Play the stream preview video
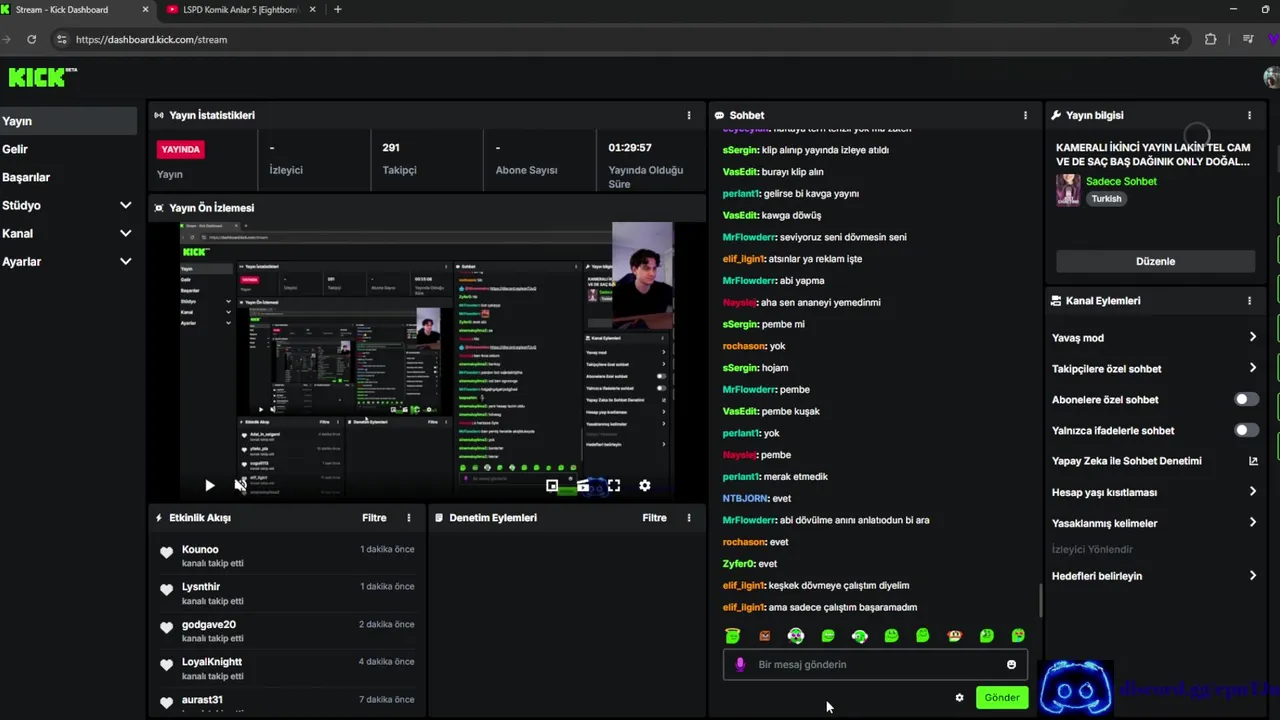 209,485
